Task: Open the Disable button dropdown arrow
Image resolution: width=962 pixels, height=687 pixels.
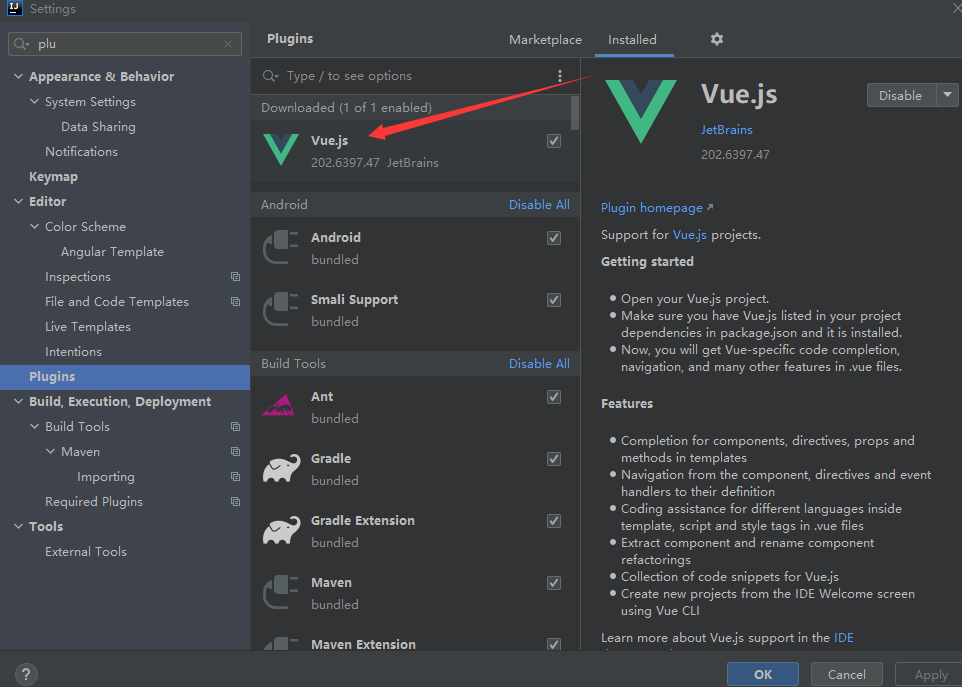Action: click(x=947, y=95)
